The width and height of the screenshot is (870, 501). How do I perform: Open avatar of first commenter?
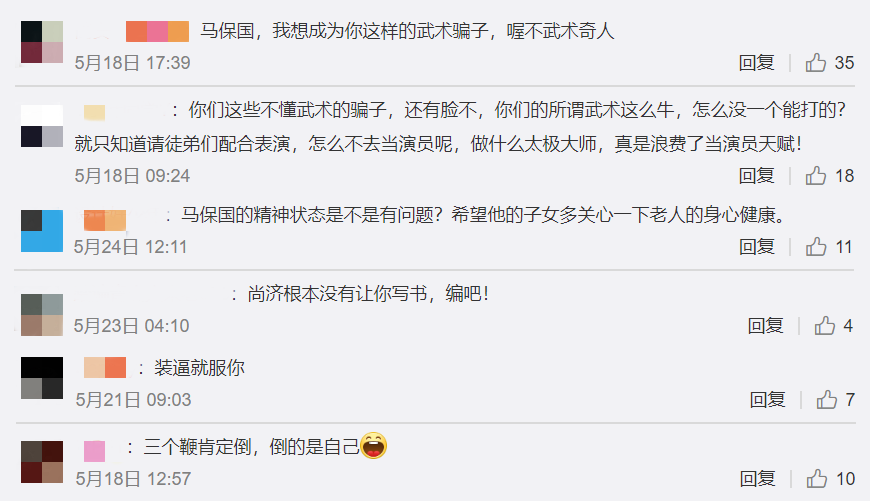pos(42,42)
